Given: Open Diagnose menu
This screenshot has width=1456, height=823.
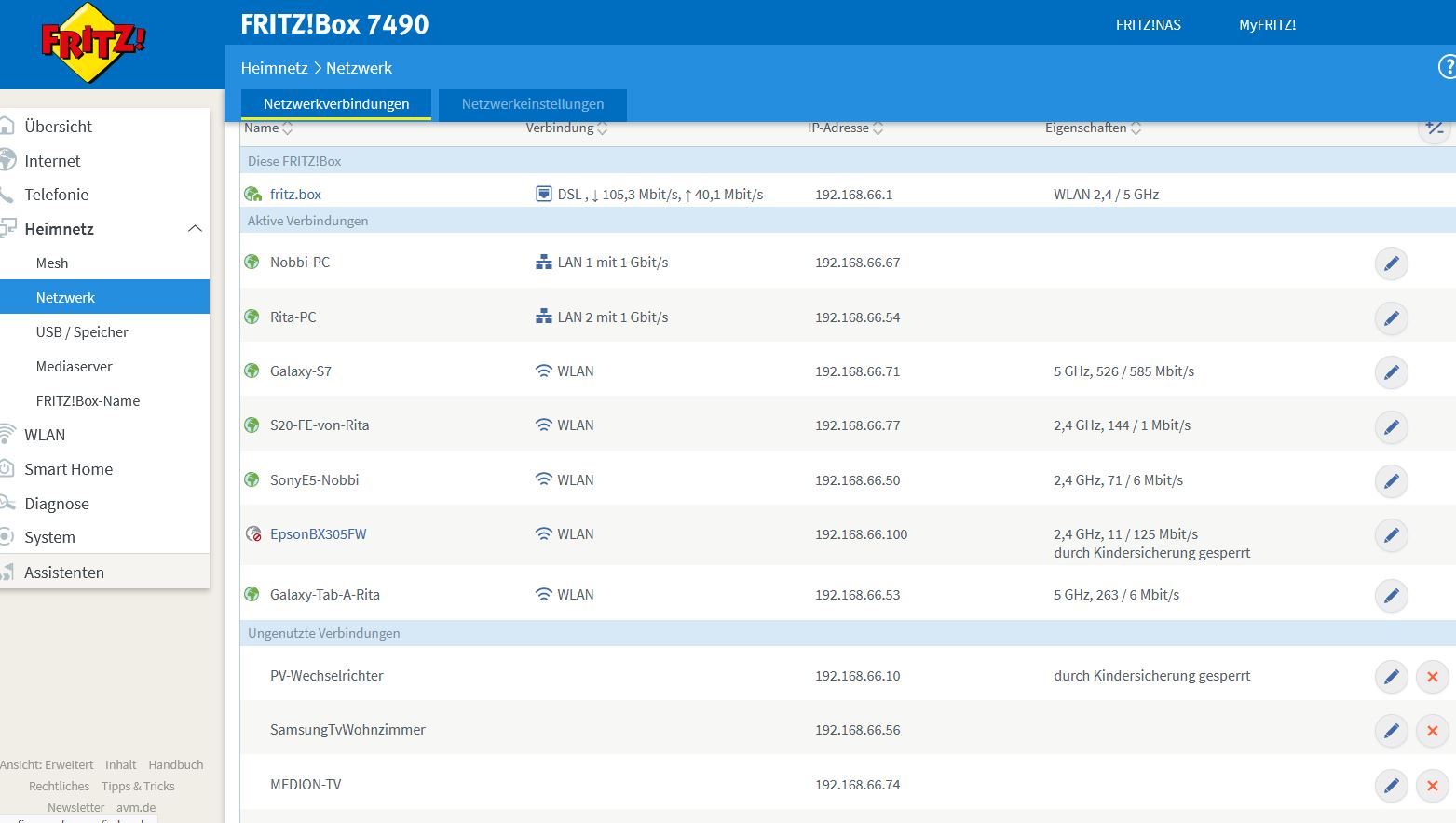Looking at the screenshot, I should (x=57, y=503).
